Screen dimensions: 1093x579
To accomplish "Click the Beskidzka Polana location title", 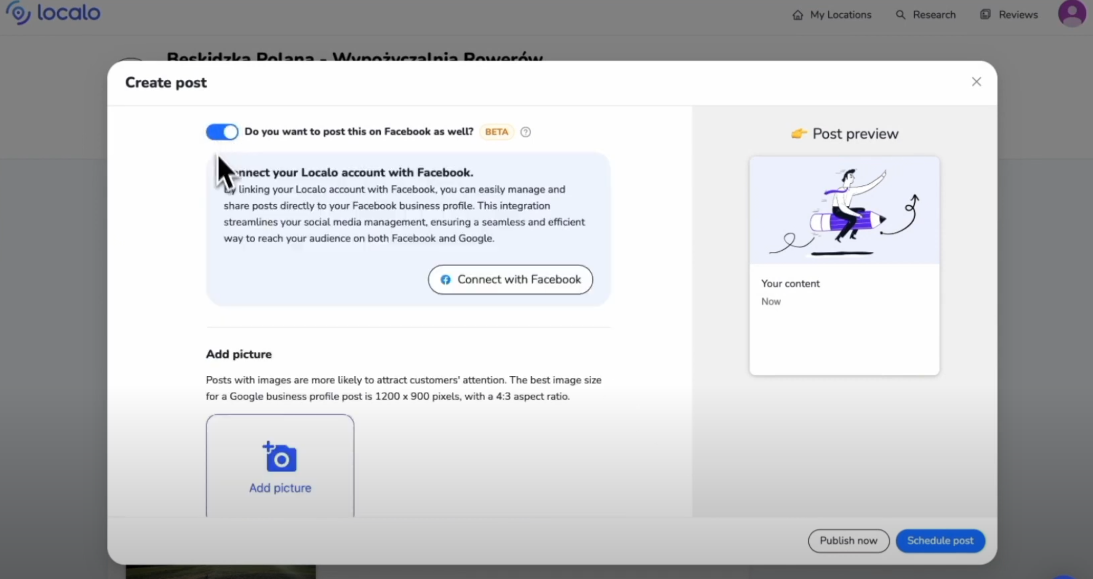I will (x=354, y=58).
